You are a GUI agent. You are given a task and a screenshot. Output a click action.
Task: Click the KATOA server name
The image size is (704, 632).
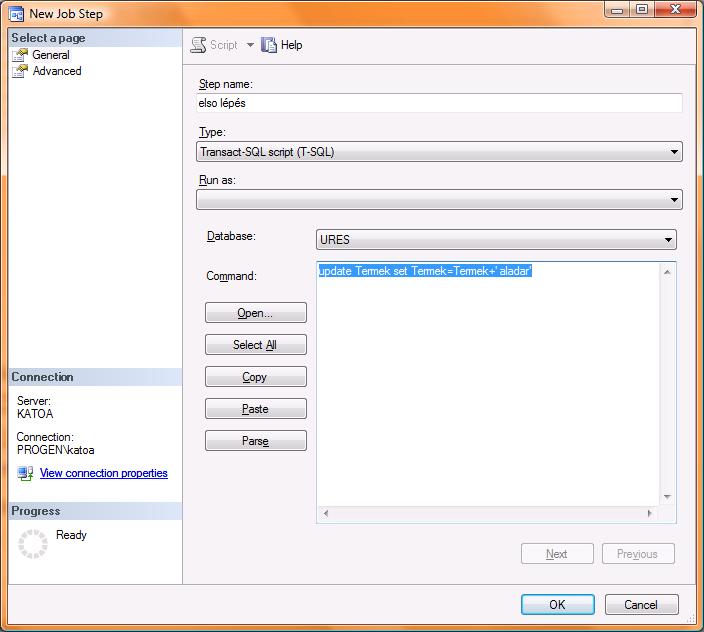coord(35,414)
